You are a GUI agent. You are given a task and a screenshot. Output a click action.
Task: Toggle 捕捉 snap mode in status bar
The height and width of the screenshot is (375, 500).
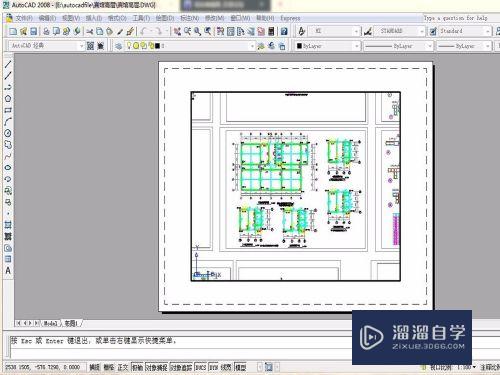[94, 367]
